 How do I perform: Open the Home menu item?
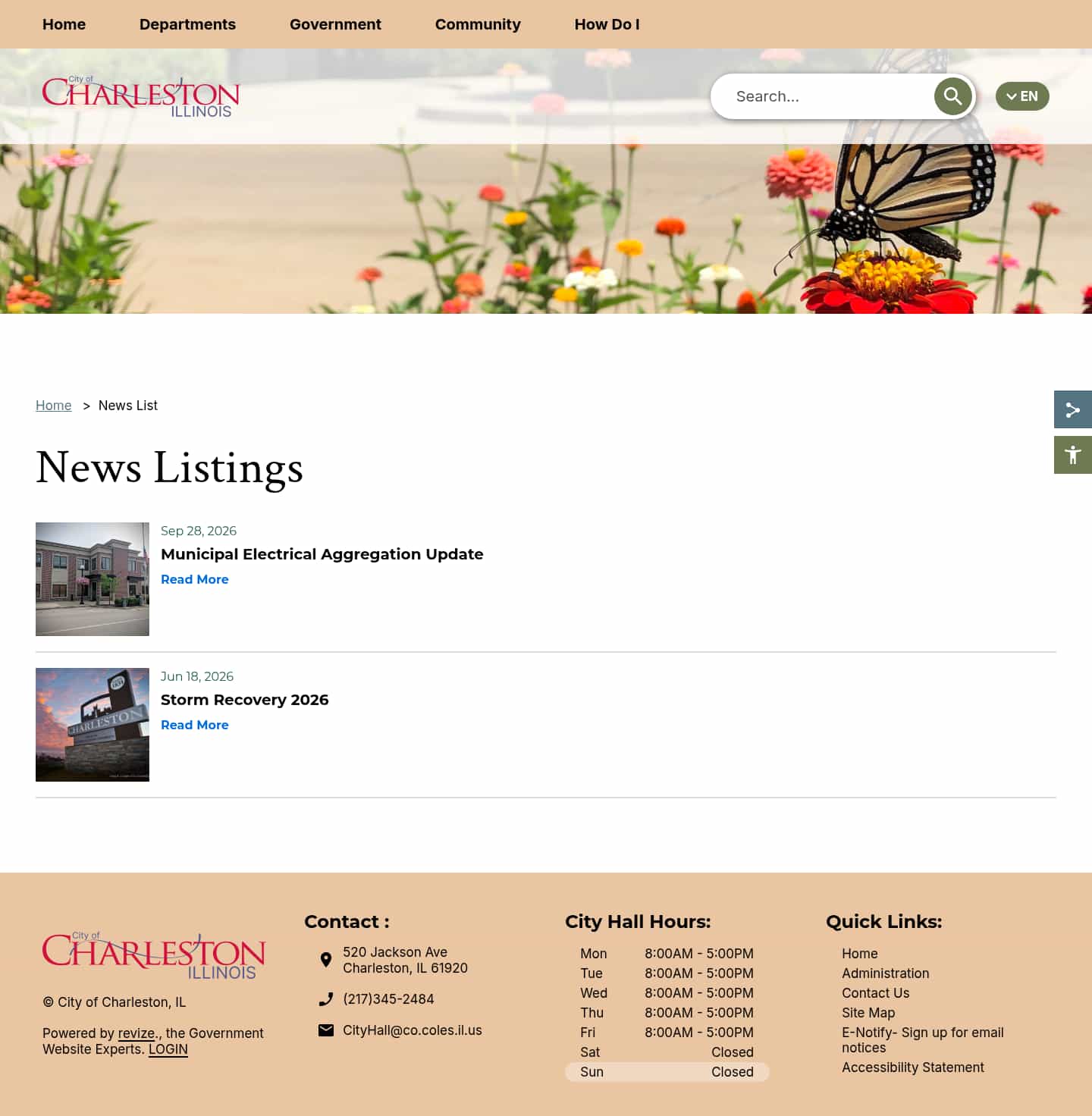click(64, 24)
